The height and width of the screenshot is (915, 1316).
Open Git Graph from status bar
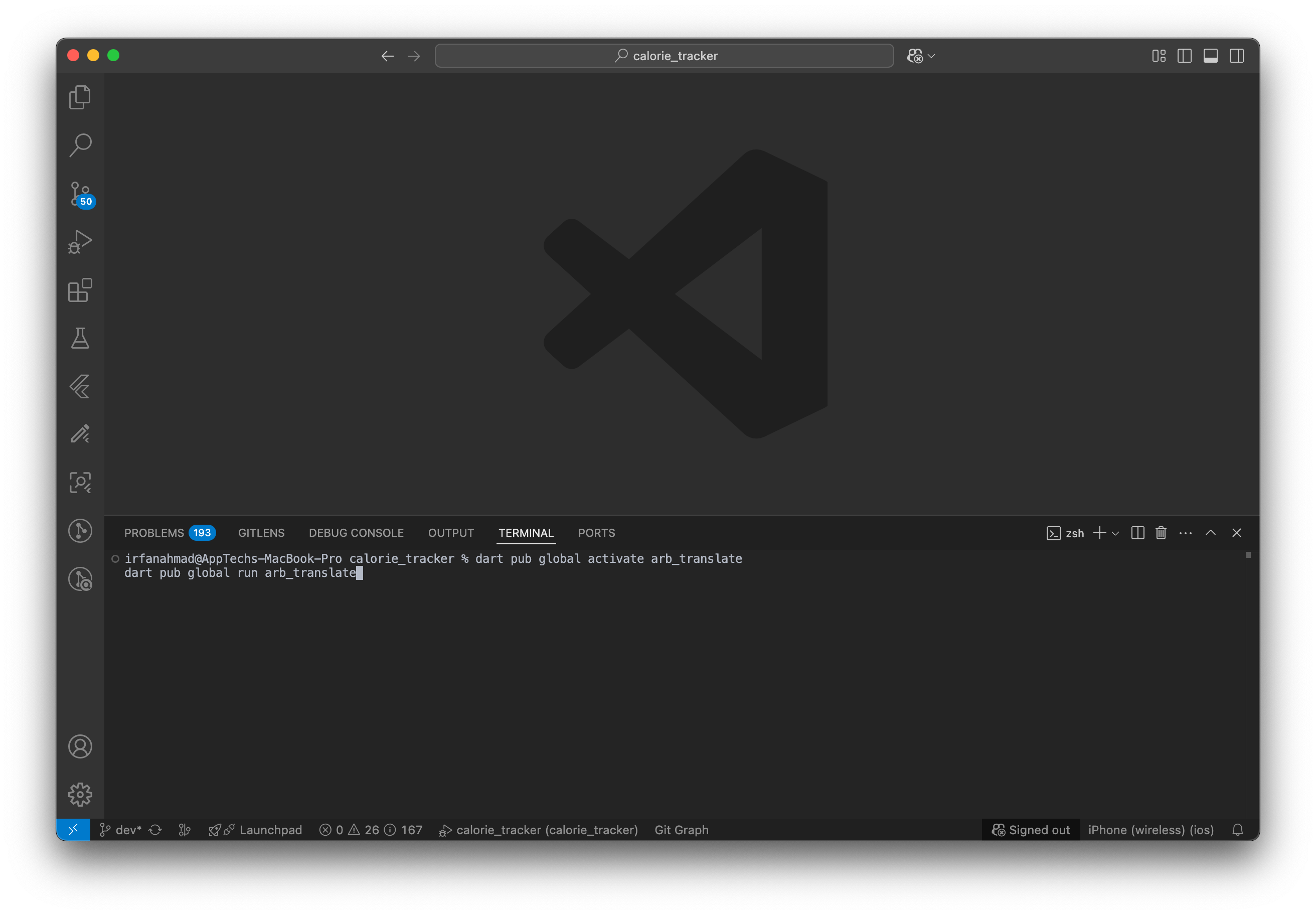pyautogui.click(x=682, y=830)
